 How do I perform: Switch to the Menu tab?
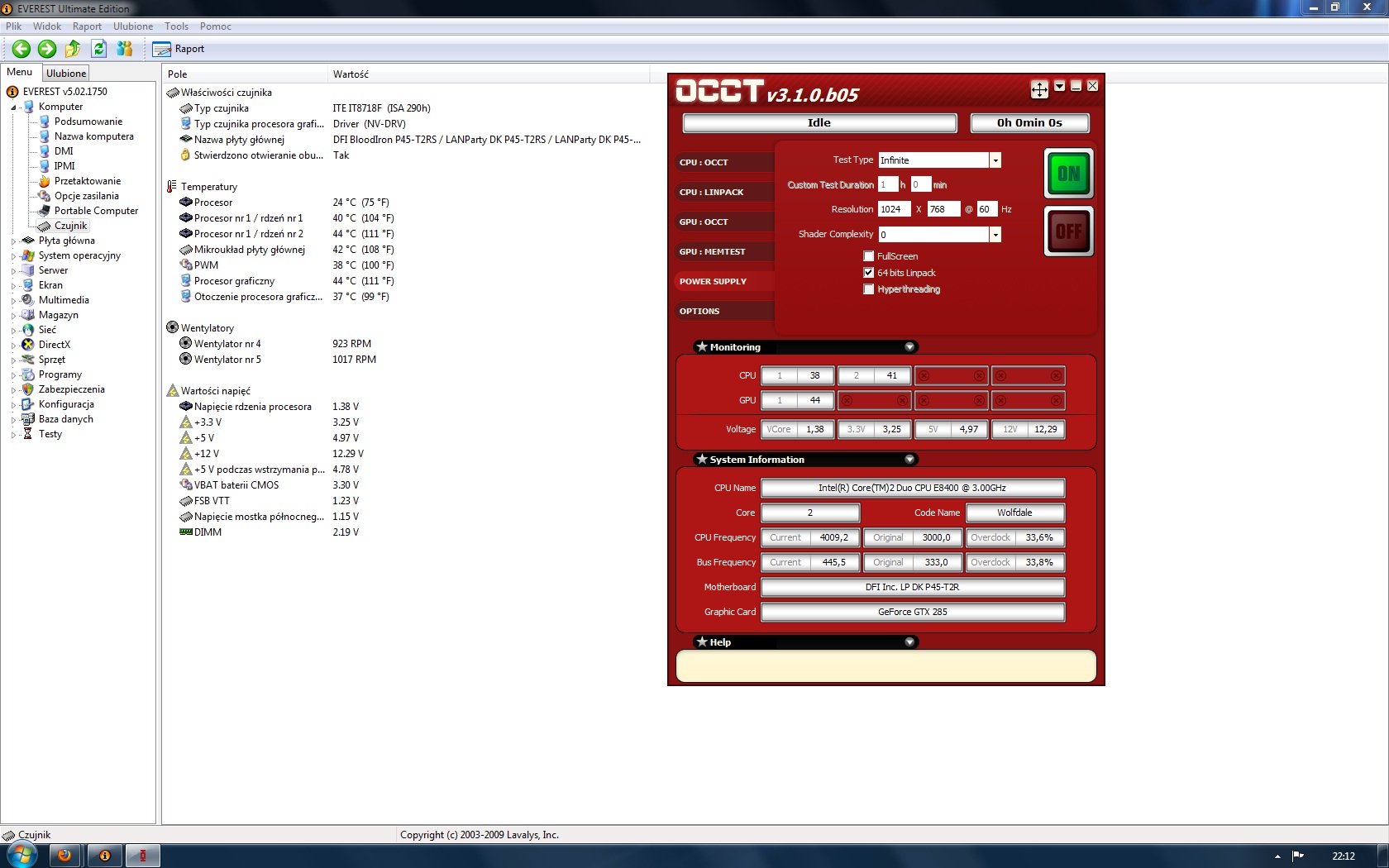tap(20, 72)
